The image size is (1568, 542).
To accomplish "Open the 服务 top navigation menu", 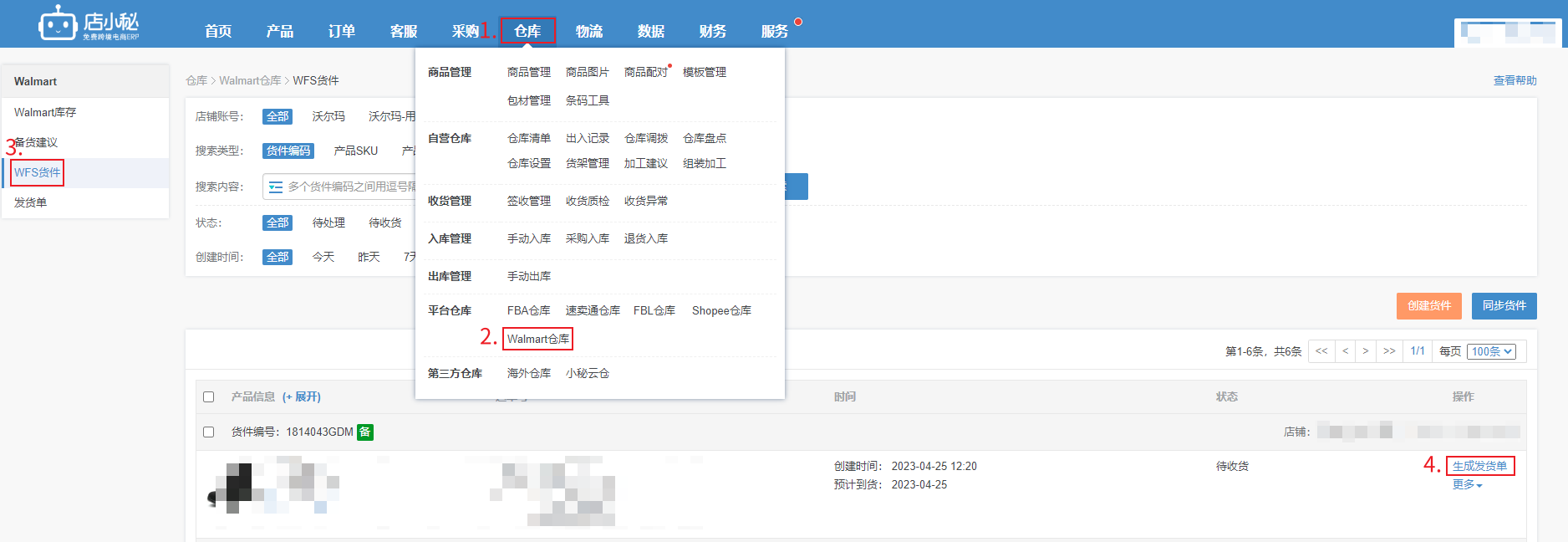I will tap(775, 31).
